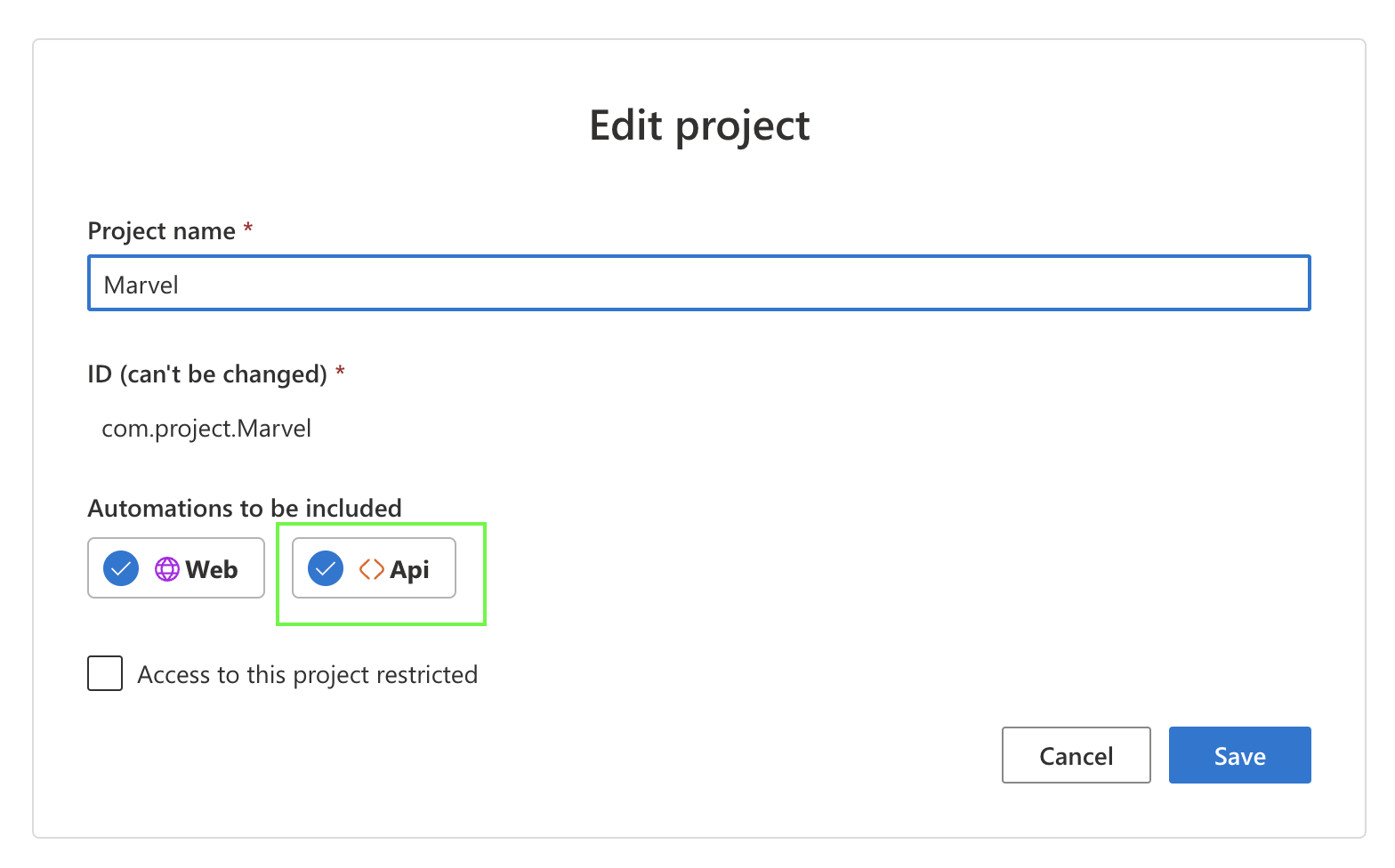Click the red asterisk beside Project name
1395x868 pixels.
pyautogui.click(x=248, y=229)
